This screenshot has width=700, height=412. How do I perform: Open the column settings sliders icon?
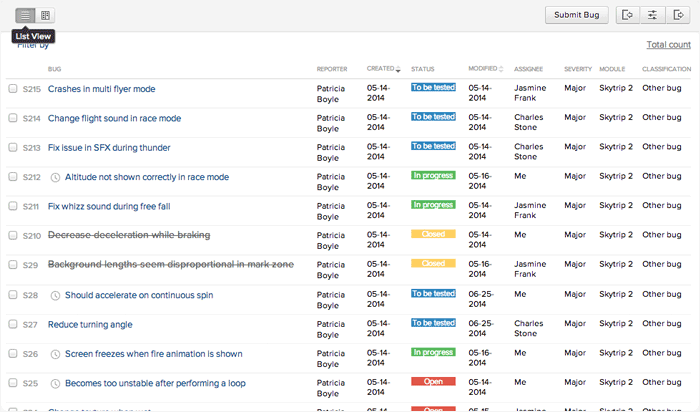point(653,15)
